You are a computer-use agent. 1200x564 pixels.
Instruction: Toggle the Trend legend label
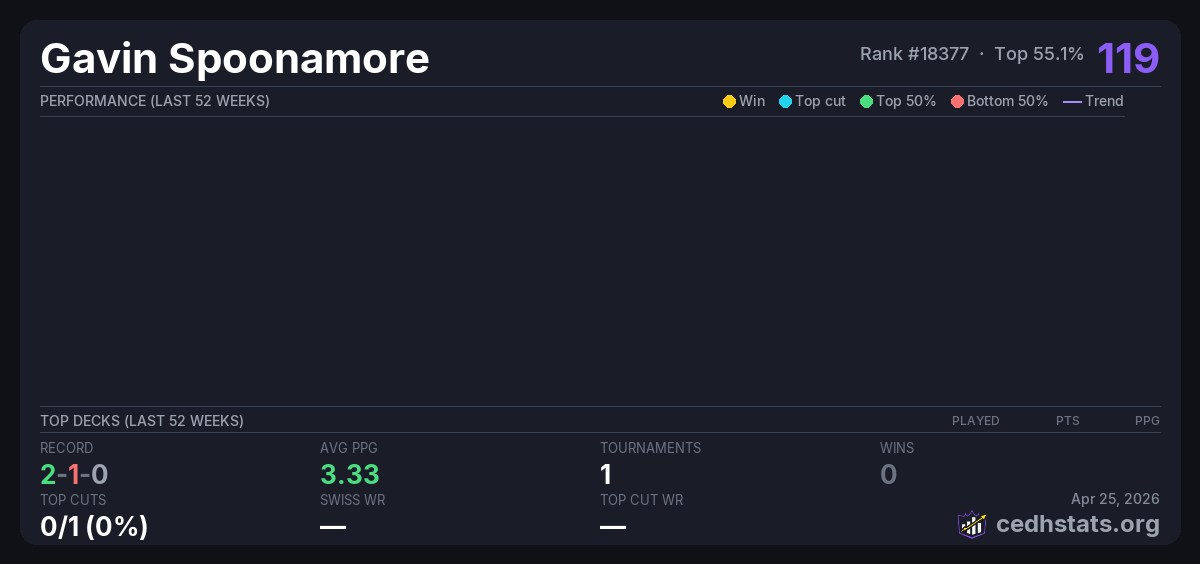(x=1104, y=101)
